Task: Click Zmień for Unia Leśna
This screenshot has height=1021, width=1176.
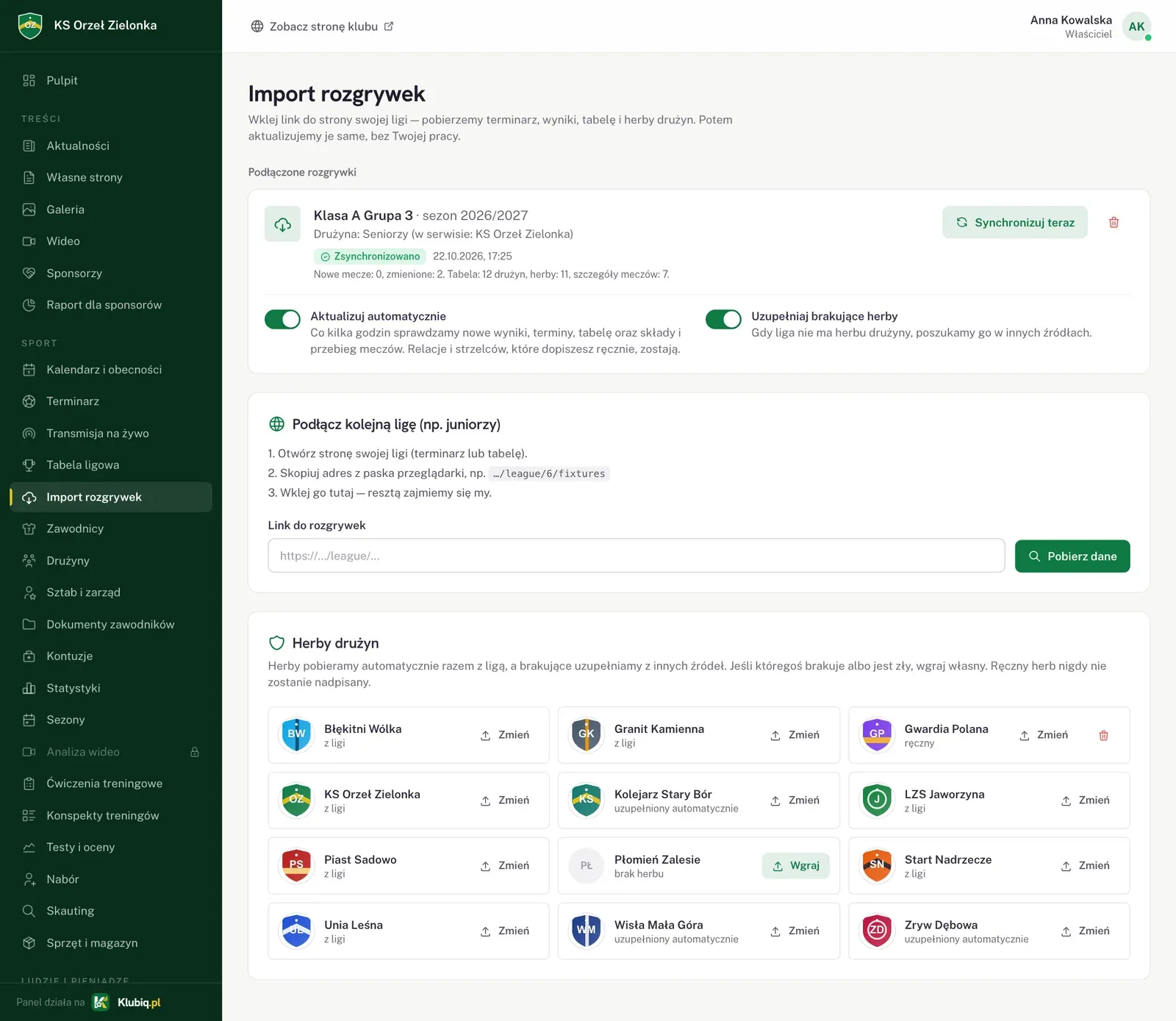Action: [505, 931]
